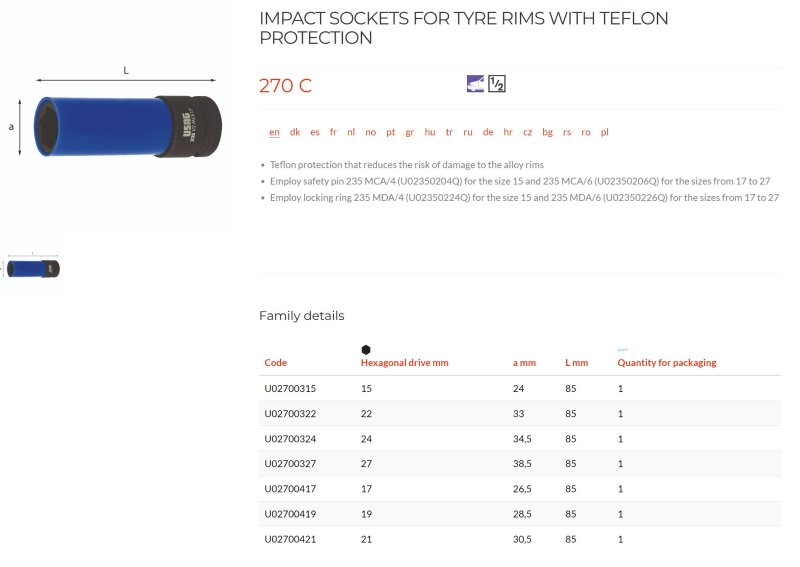Choose the 'ru' language link
Image resolution: width=800 pixels, height=567 pixels.
468,132
